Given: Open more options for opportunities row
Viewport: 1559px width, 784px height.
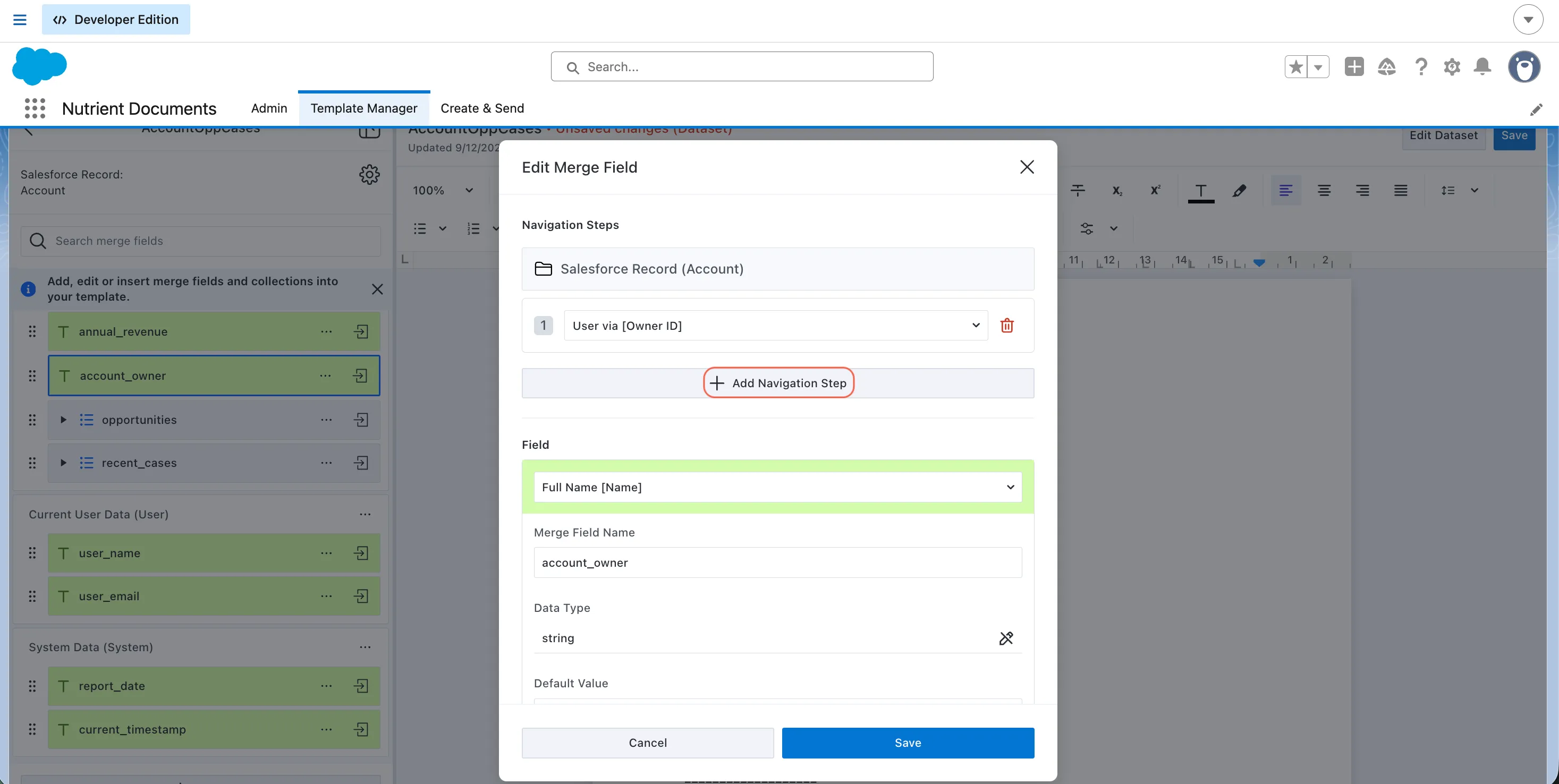Looking at the screenshot, I should [326, 420].
